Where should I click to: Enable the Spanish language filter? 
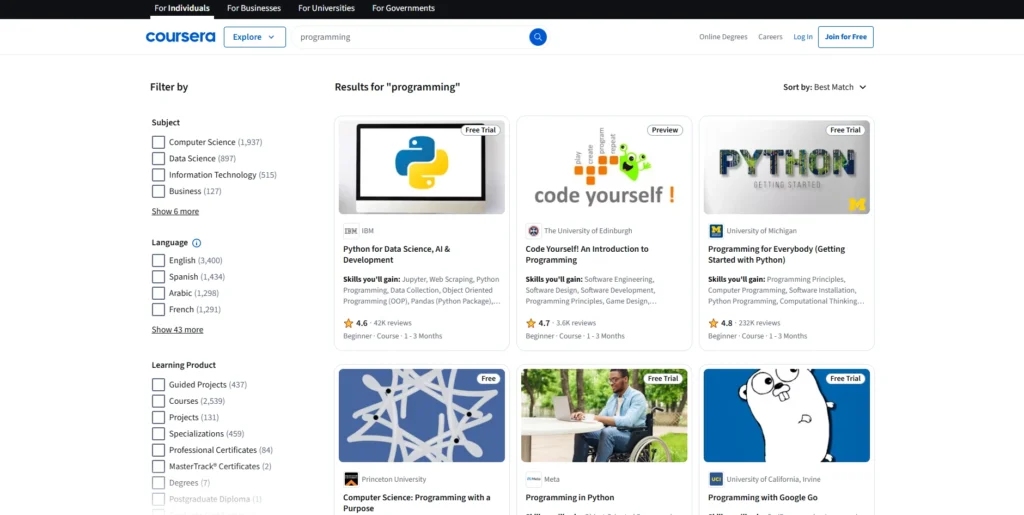click(x=158, y=277)
